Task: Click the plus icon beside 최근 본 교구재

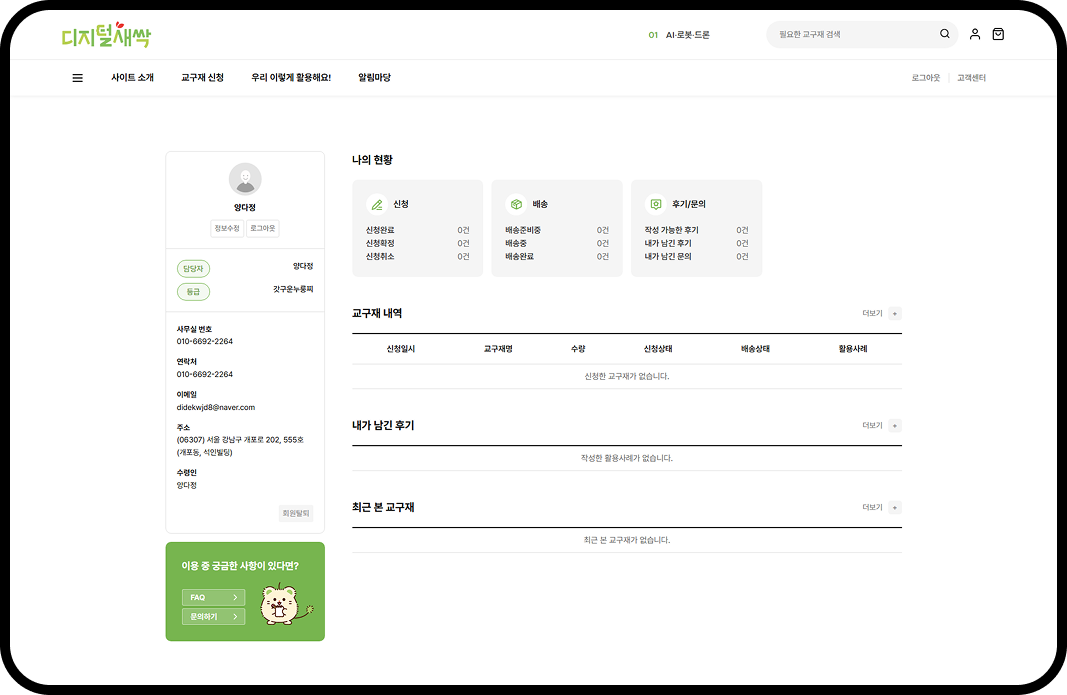Action: click(895, 508)
